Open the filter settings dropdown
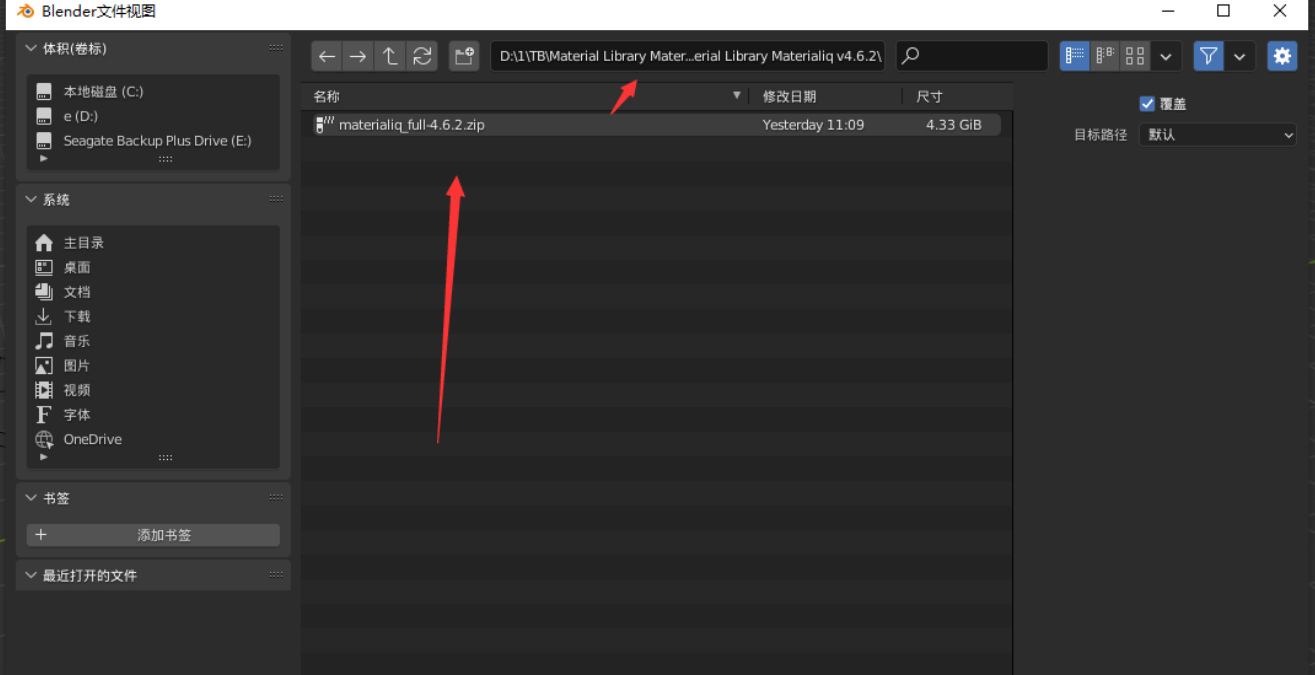The image size is (1315, 675). point(1240,56)
